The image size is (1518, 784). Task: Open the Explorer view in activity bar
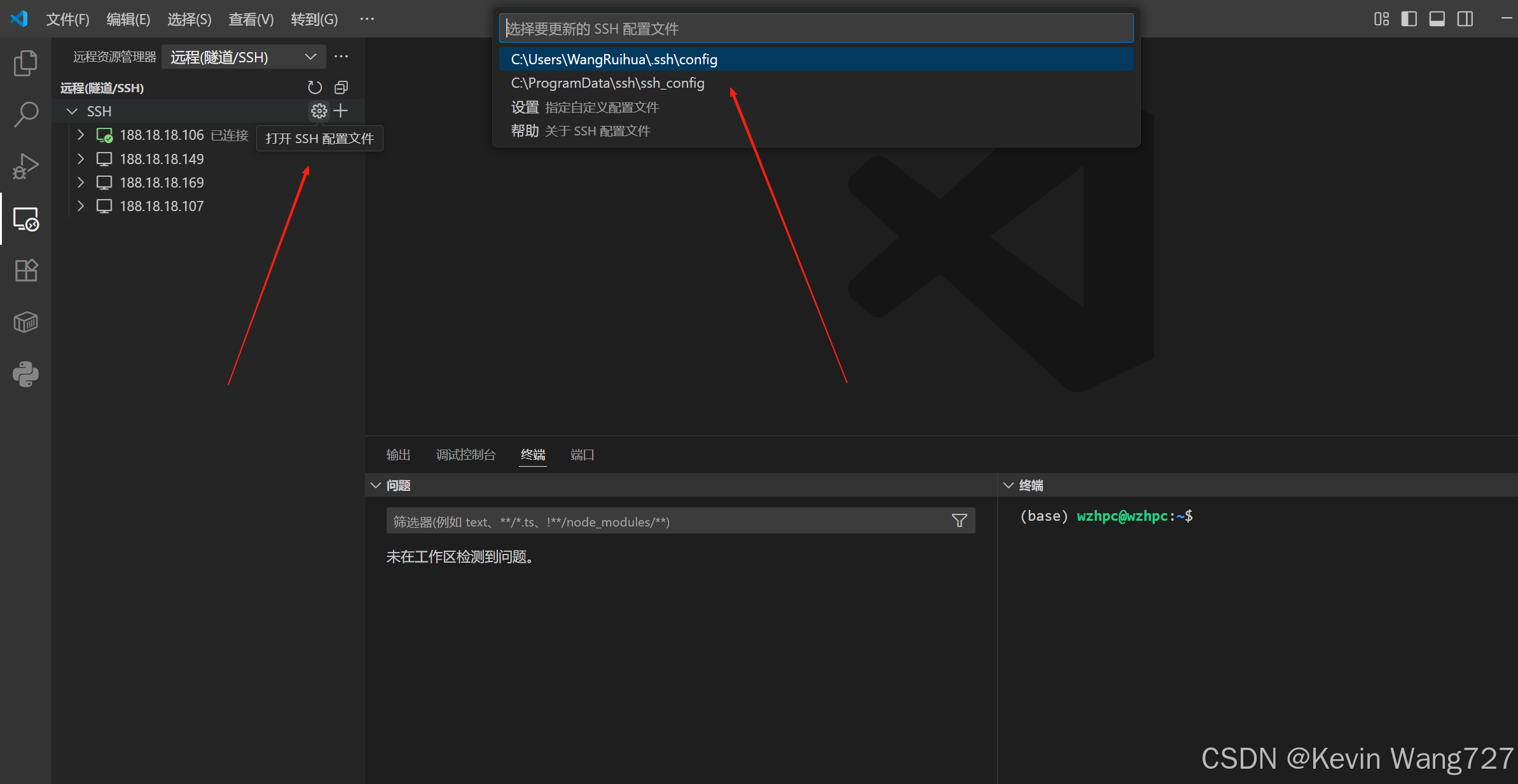pyautogui.click(x=25, y=63)
